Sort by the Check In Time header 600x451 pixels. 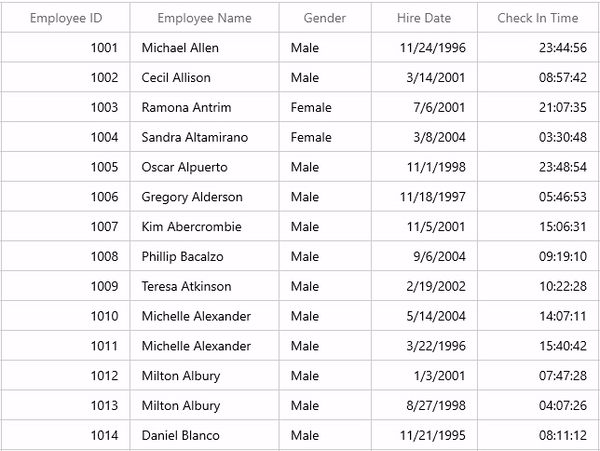click(x=537, y=18)
